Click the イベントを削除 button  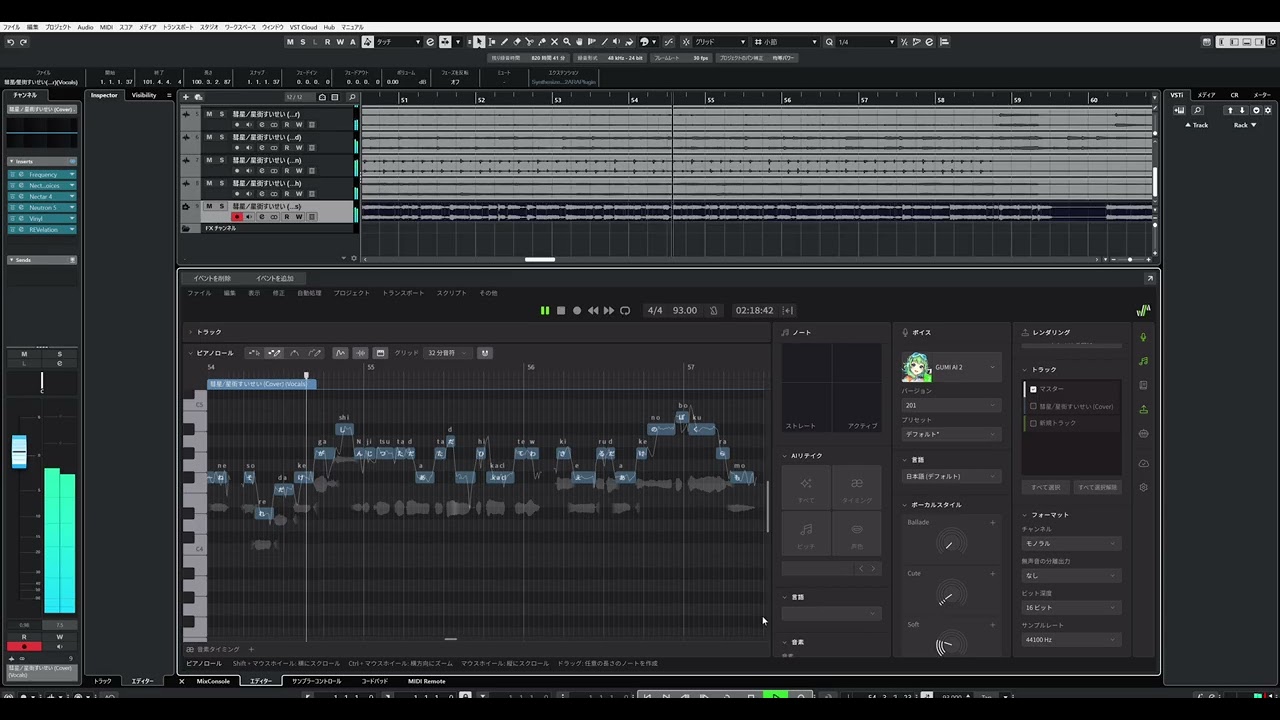pos(212,278)
